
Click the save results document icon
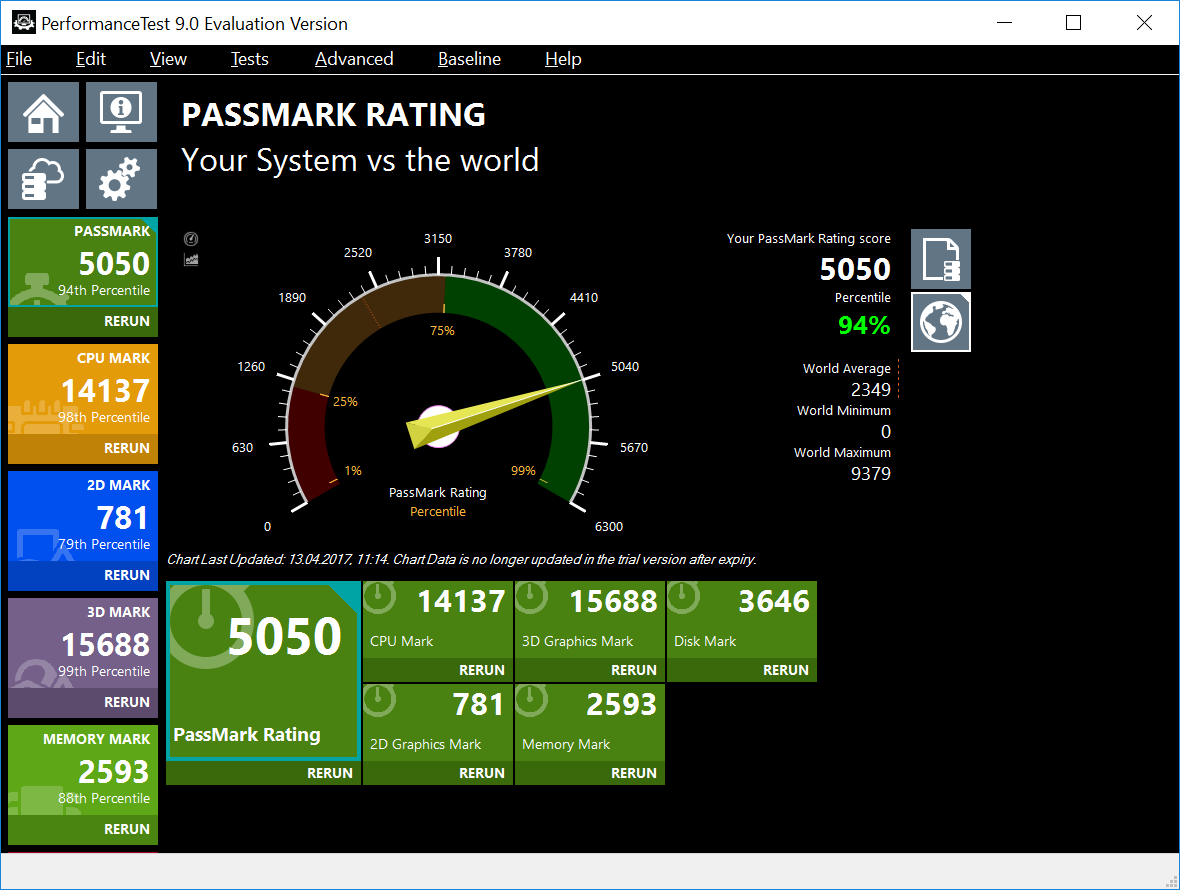940,259
